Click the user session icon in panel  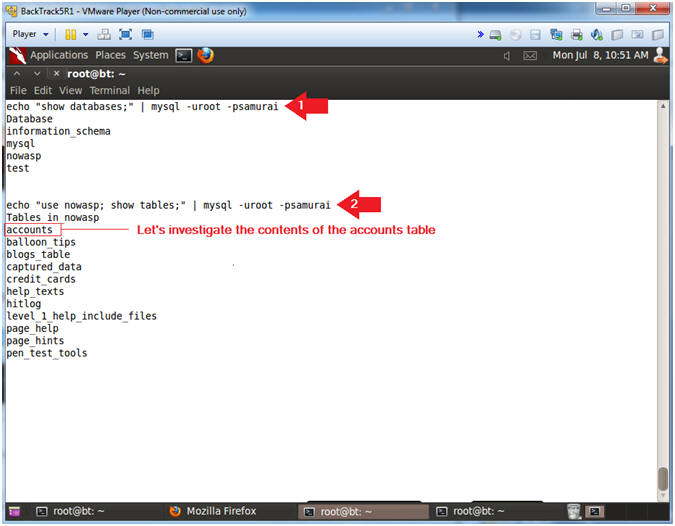pos(660,56)
